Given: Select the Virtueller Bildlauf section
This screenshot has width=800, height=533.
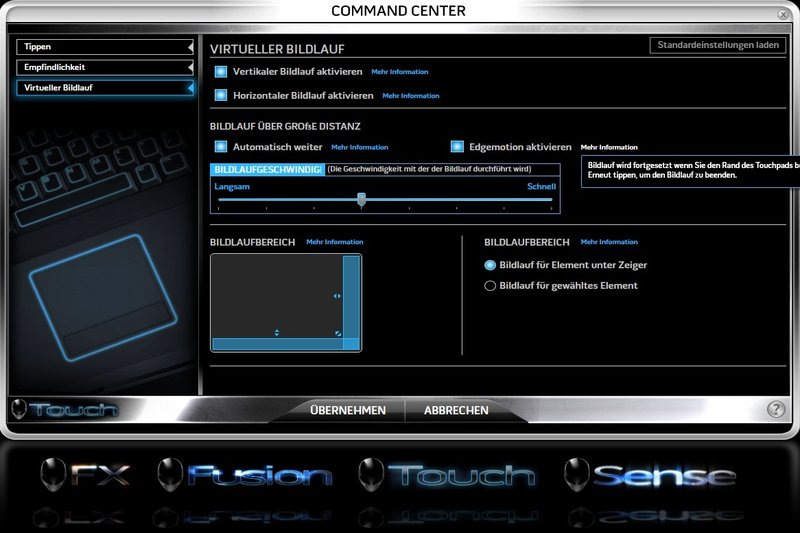Looking at the screenshot, I should click(105, 88).
